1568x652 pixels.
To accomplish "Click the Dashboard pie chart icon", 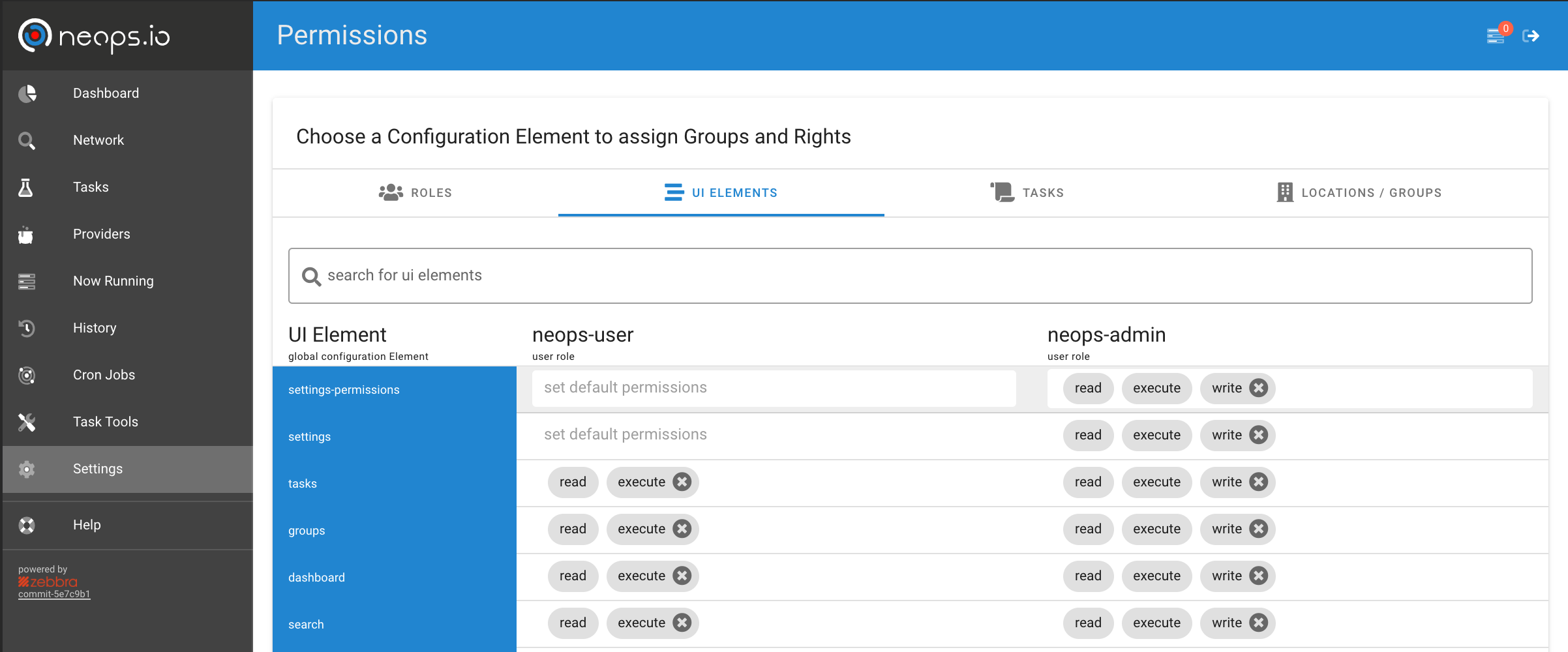I will (27, 94).
